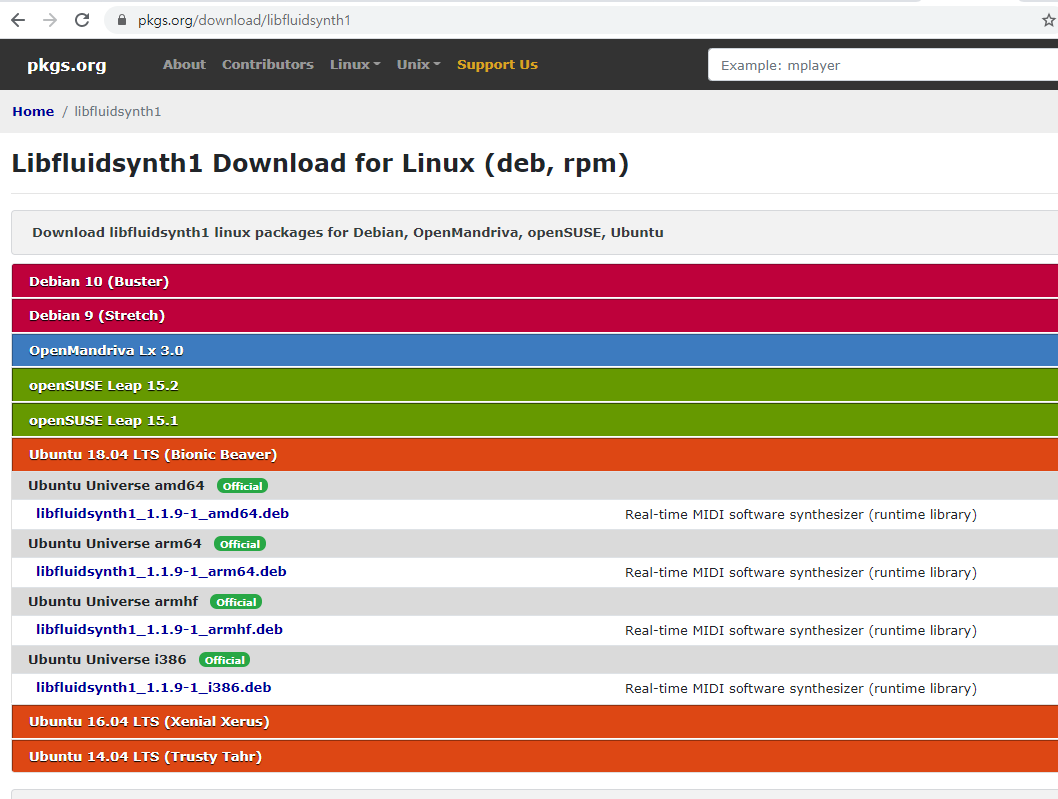The height and width of the screenshot is (799, 1058).
Task: Expand the Unix dropdown menu
Action: coord(418,65)
